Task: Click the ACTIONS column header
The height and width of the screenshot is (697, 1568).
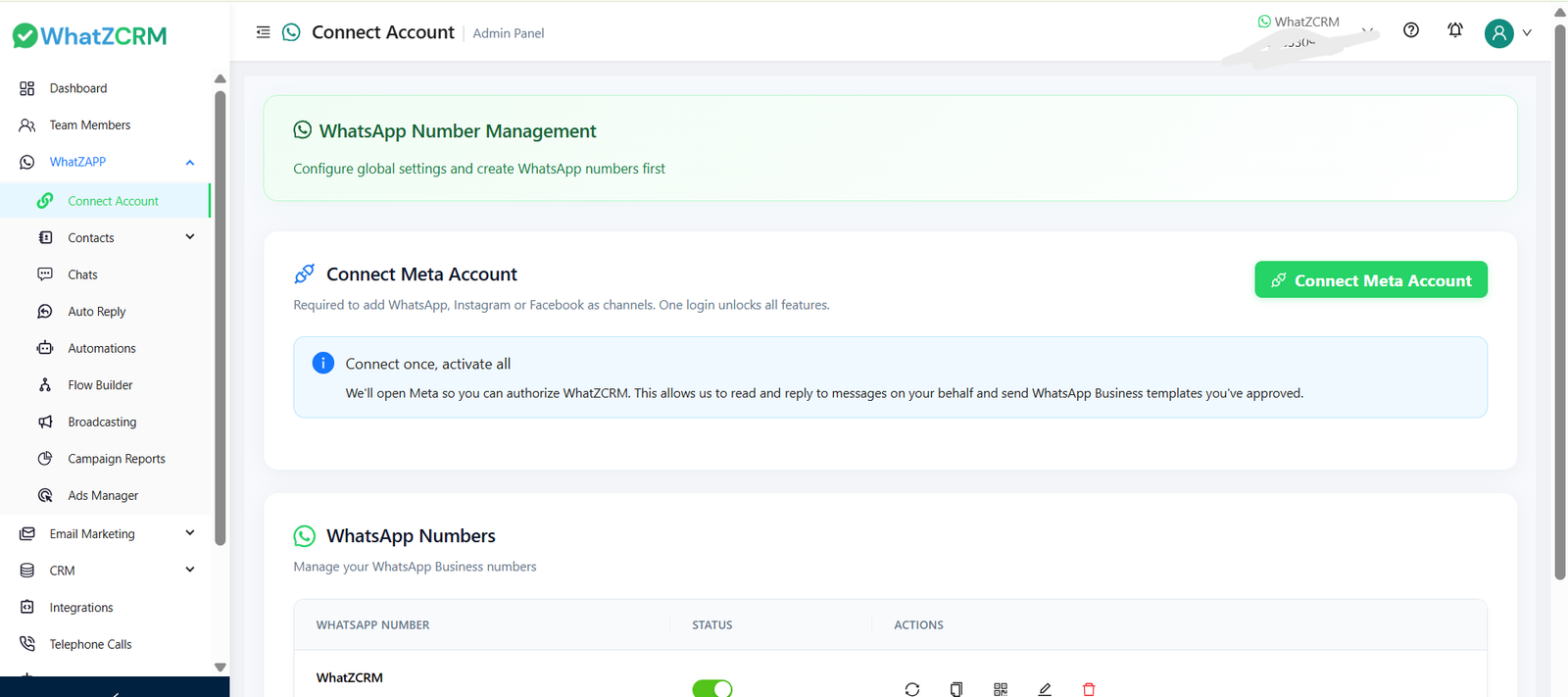Action: (x=918, y=625)
